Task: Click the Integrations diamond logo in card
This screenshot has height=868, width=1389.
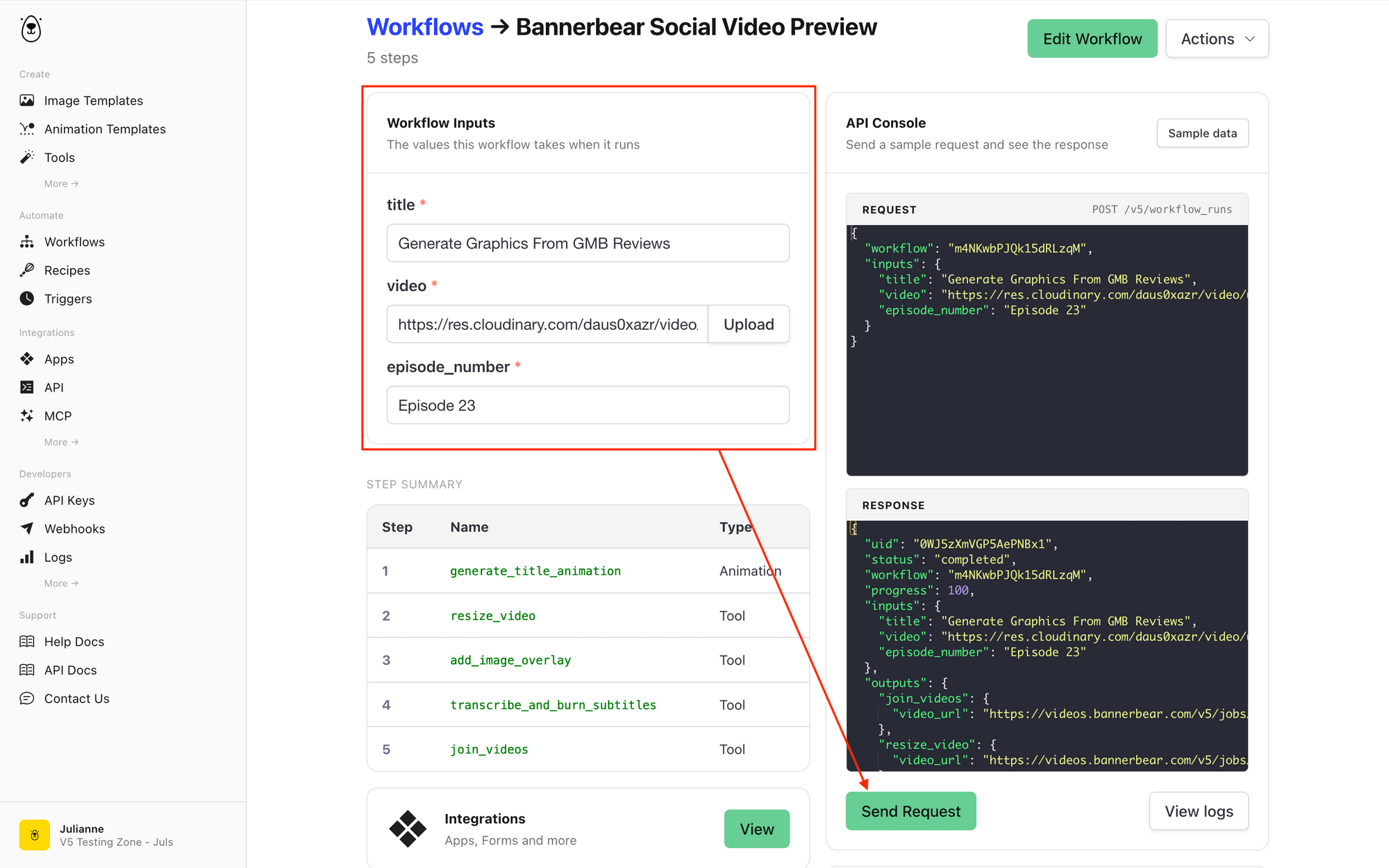Action: point(408,829)
